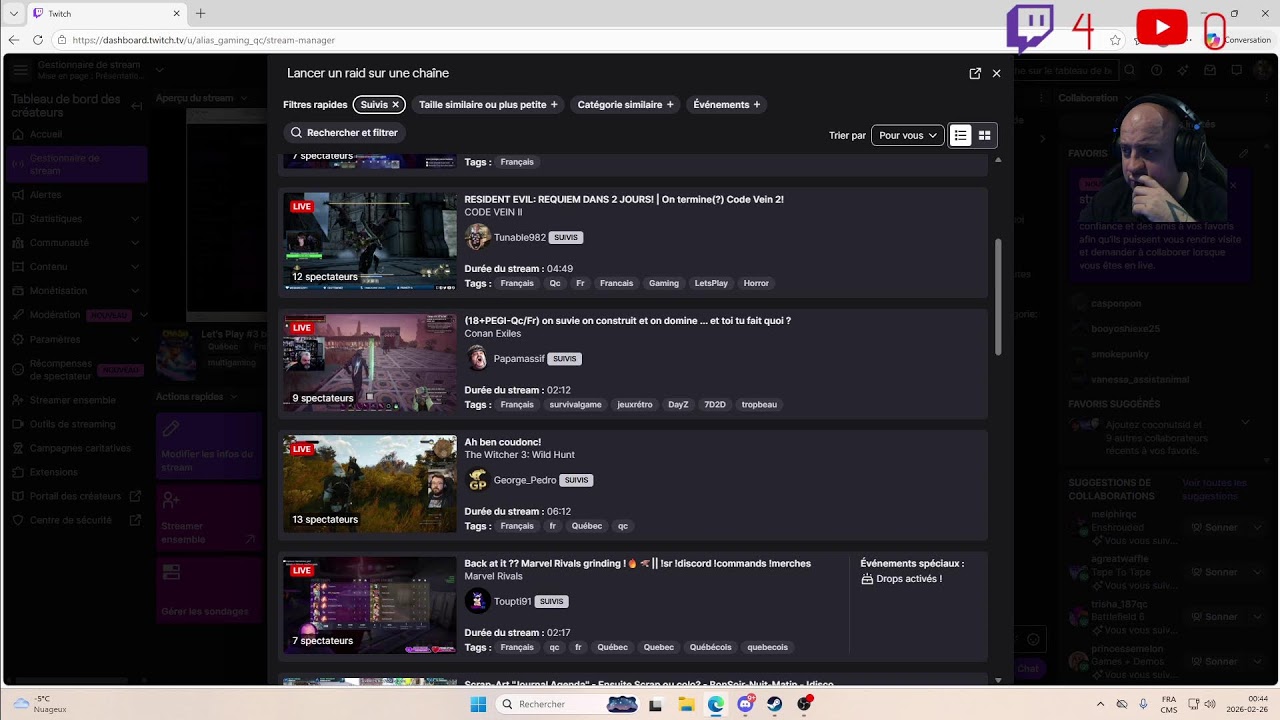1280x720 pixels.
Task: Expand Contenu section in dashboard sidebar
Action: 135,267
